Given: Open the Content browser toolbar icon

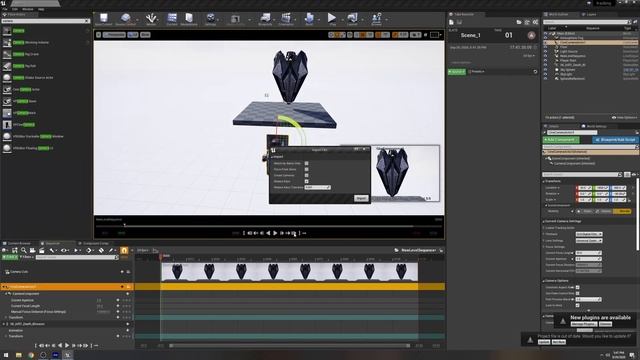Looking at the screenshot, I should 172,18.
